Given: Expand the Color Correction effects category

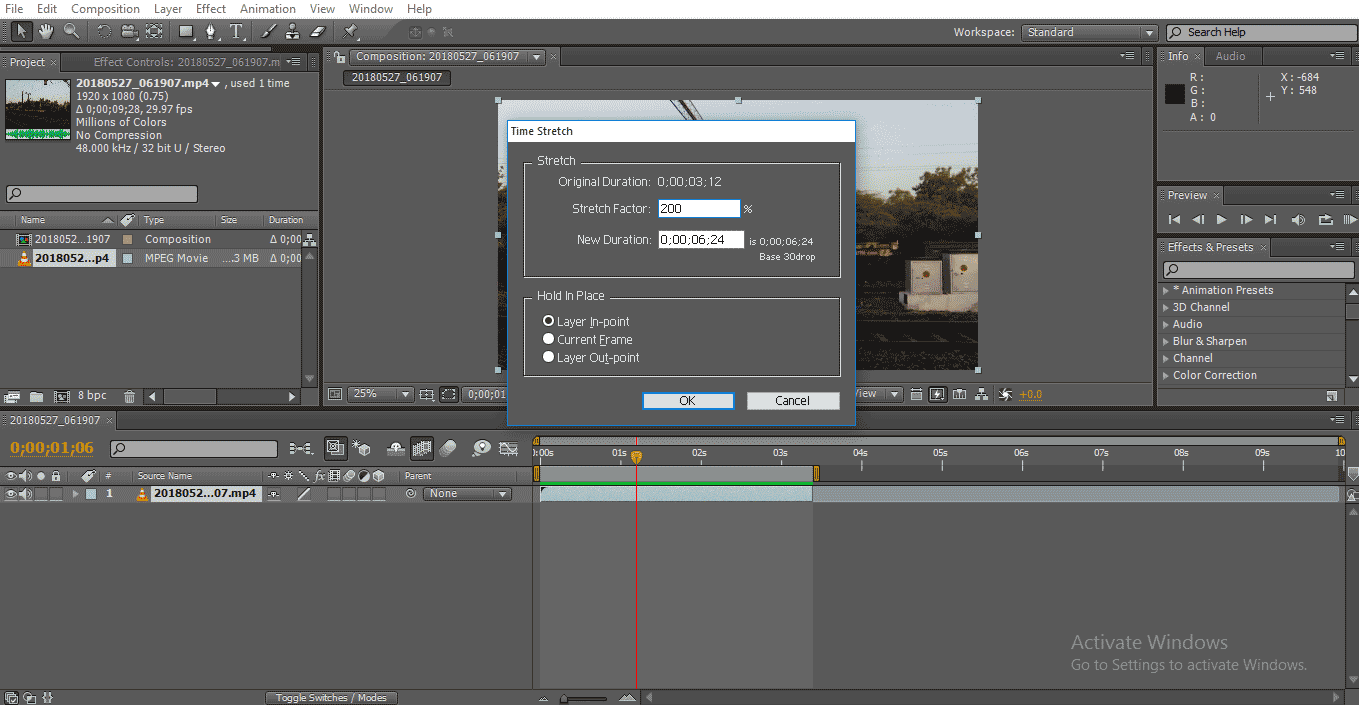Looking at the screenshot, I should (x=1166, y=375).
